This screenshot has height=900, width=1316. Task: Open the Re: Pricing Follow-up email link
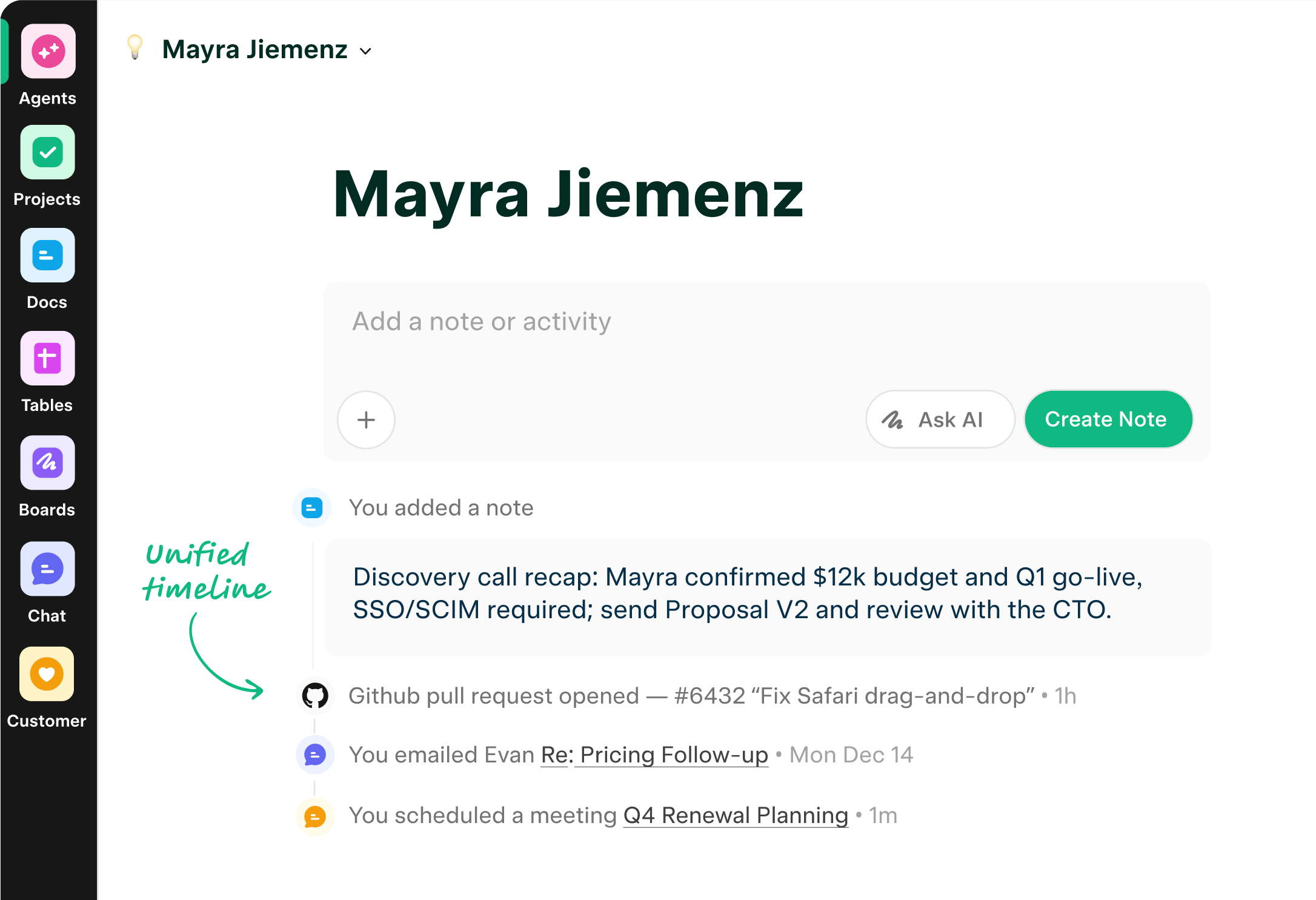click(x=654, y=755)
